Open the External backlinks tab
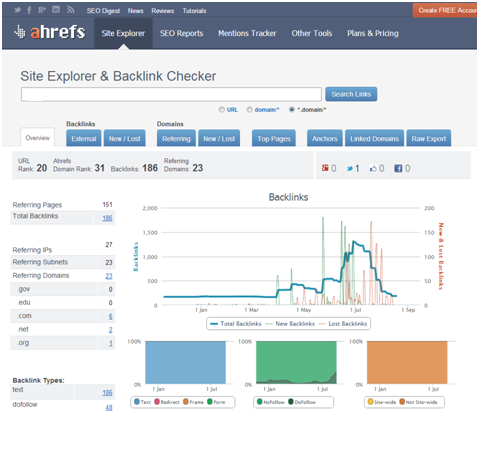The image size is (479, 463). tap(84, 138)
